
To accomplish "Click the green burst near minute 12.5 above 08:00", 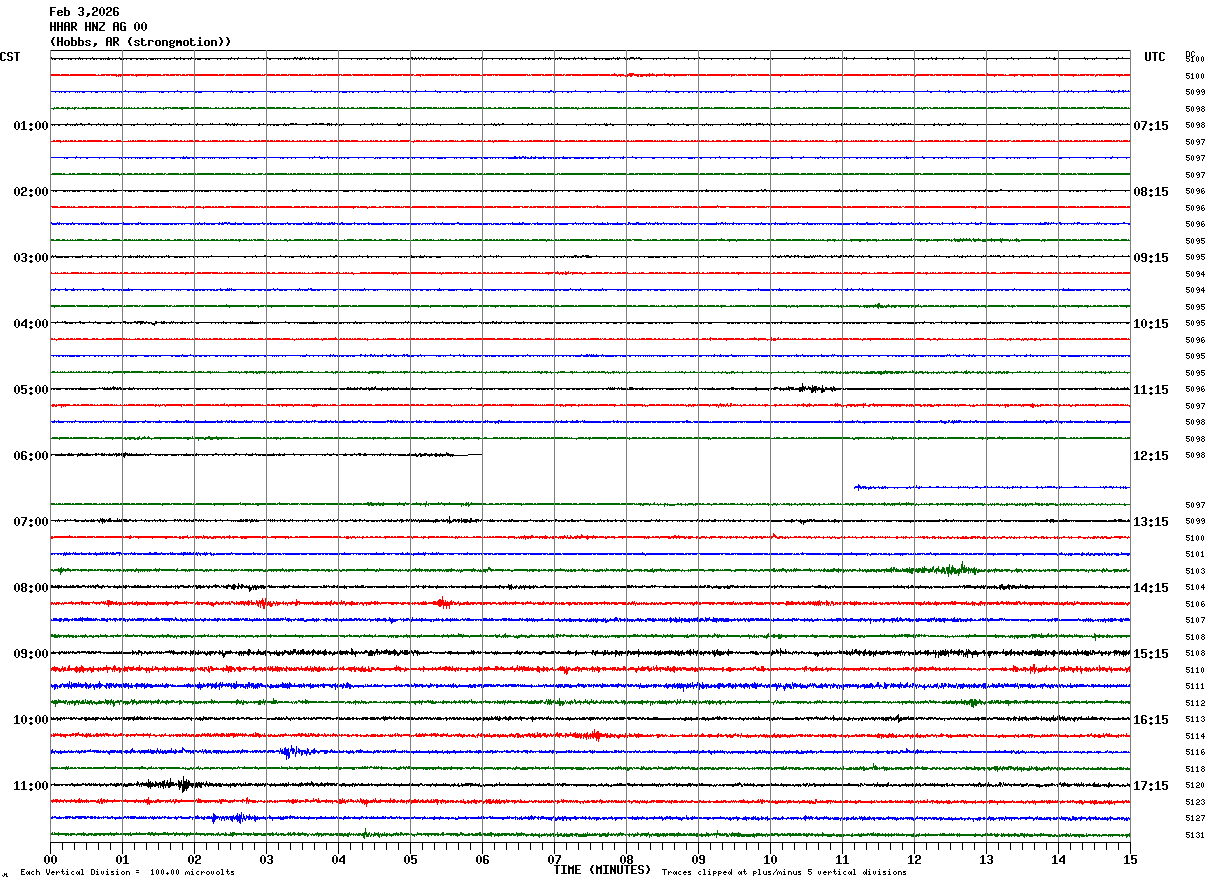I will tap(940, 570).
